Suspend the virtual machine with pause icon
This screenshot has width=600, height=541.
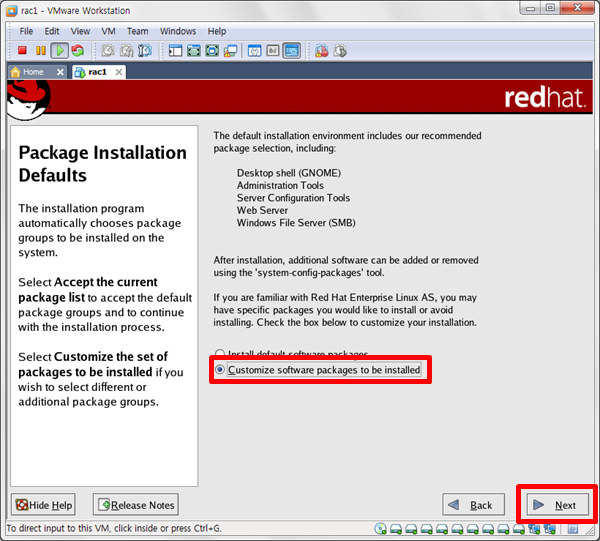coord(41,51)
